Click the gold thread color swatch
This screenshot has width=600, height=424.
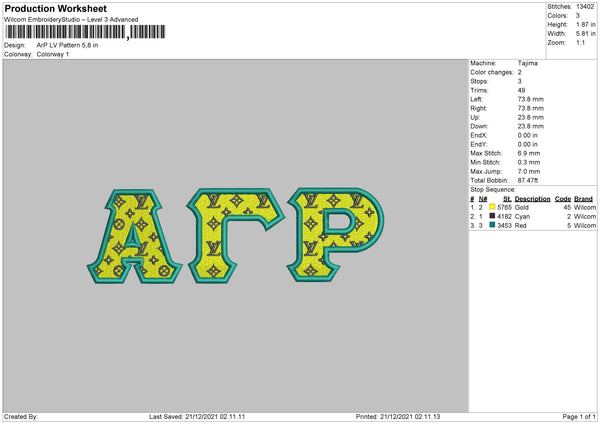coord(492,207)
